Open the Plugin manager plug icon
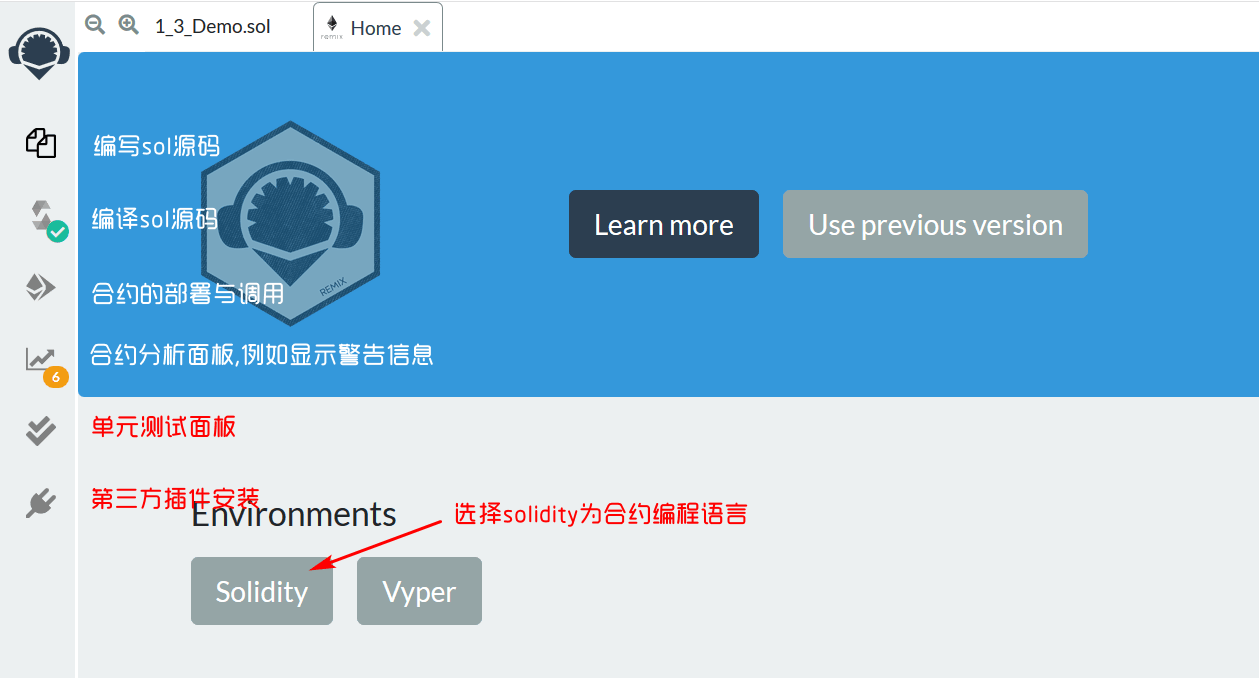The height and width of the screenshot is (678, 1259). tap(40, 503)
